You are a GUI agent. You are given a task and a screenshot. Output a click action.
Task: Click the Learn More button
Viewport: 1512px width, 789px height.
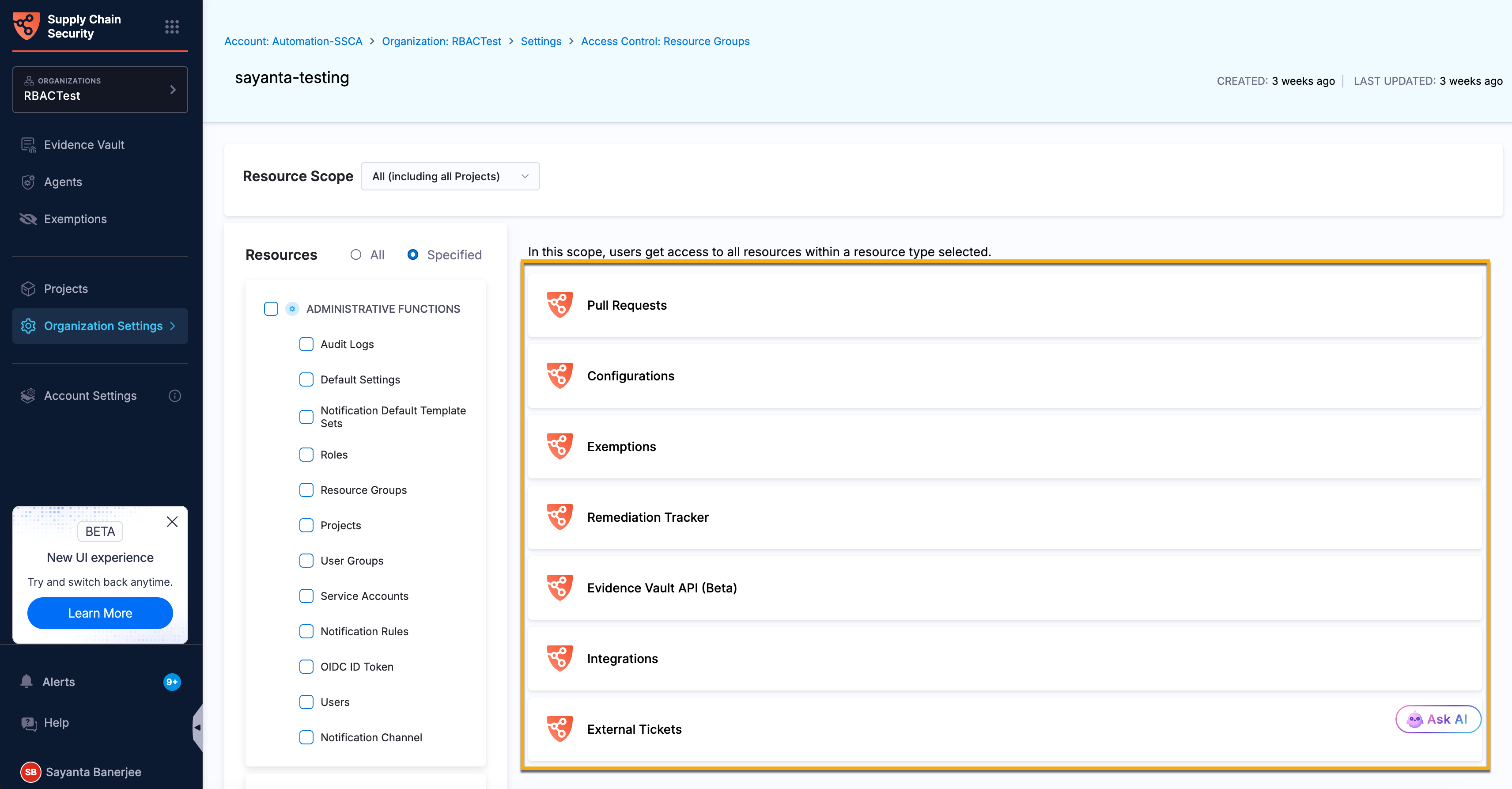tap(100, 613)
